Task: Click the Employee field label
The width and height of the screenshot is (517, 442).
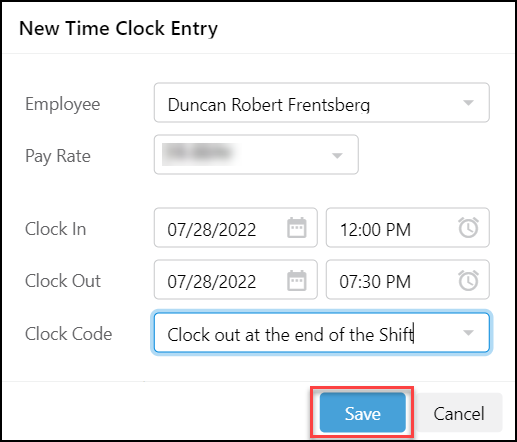Action: [x=63, y=104]
